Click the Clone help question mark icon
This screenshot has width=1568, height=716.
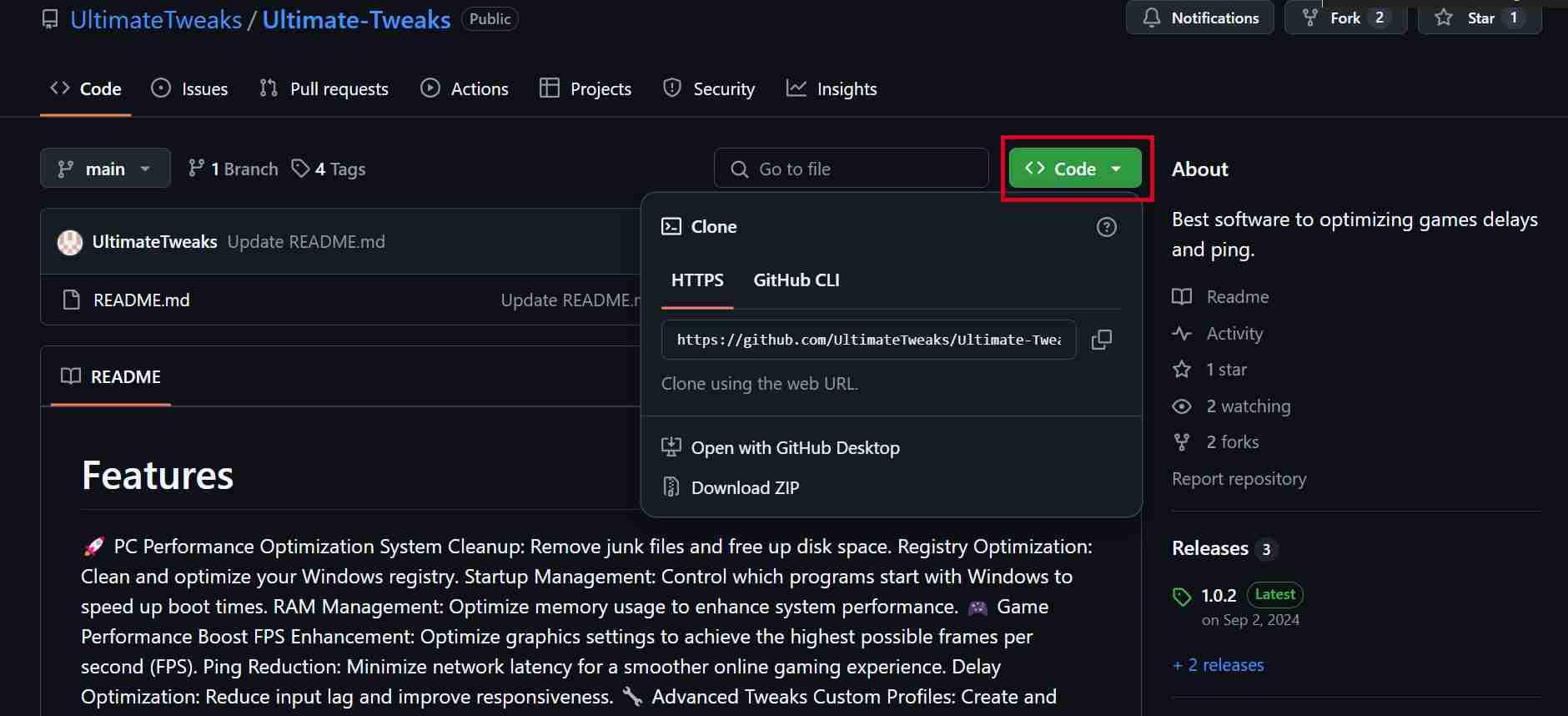tap(1106, 227)
